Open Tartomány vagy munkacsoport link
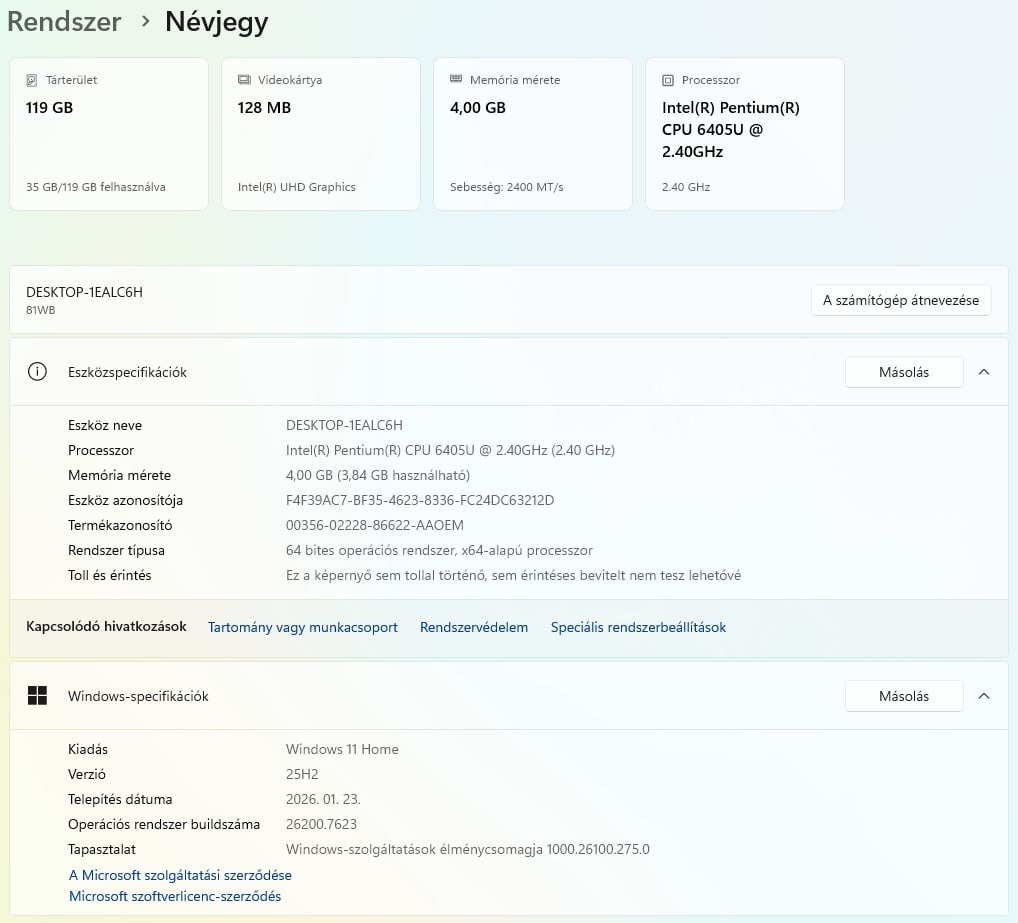Viewport: 1018px width, 923px height. point(303,627)
